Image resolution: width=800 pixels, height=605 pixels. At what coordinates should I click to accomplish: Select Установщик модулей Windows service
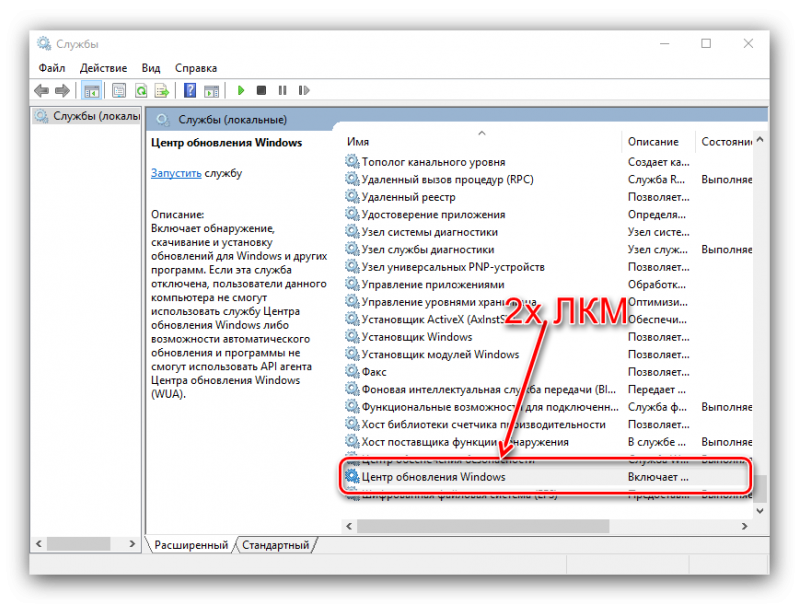[440, 355]
